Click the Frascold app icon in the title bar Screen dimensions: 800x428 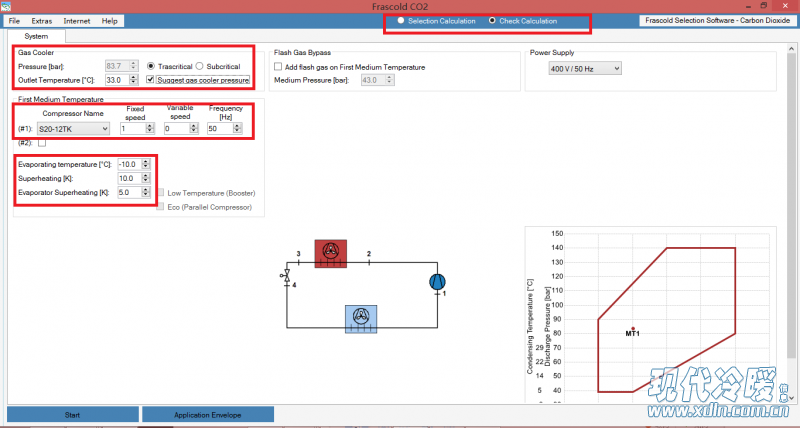coord(6,6)
